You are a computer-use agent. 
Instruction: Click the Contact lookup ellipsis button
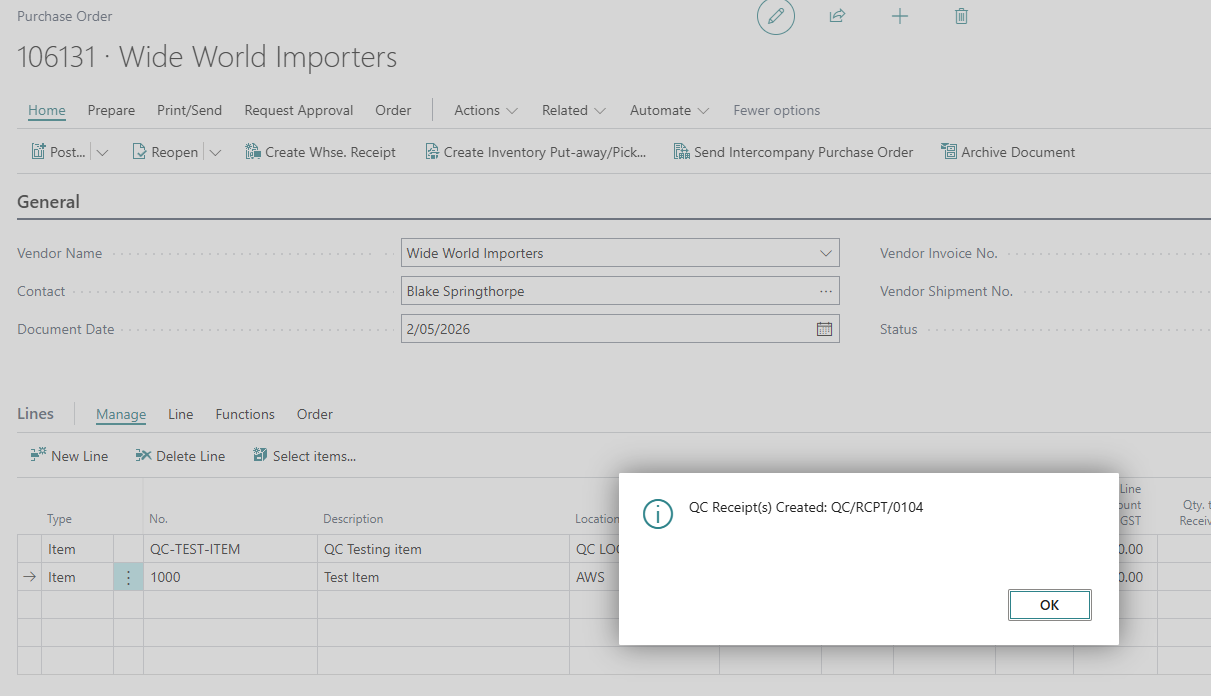pos(825,291)
